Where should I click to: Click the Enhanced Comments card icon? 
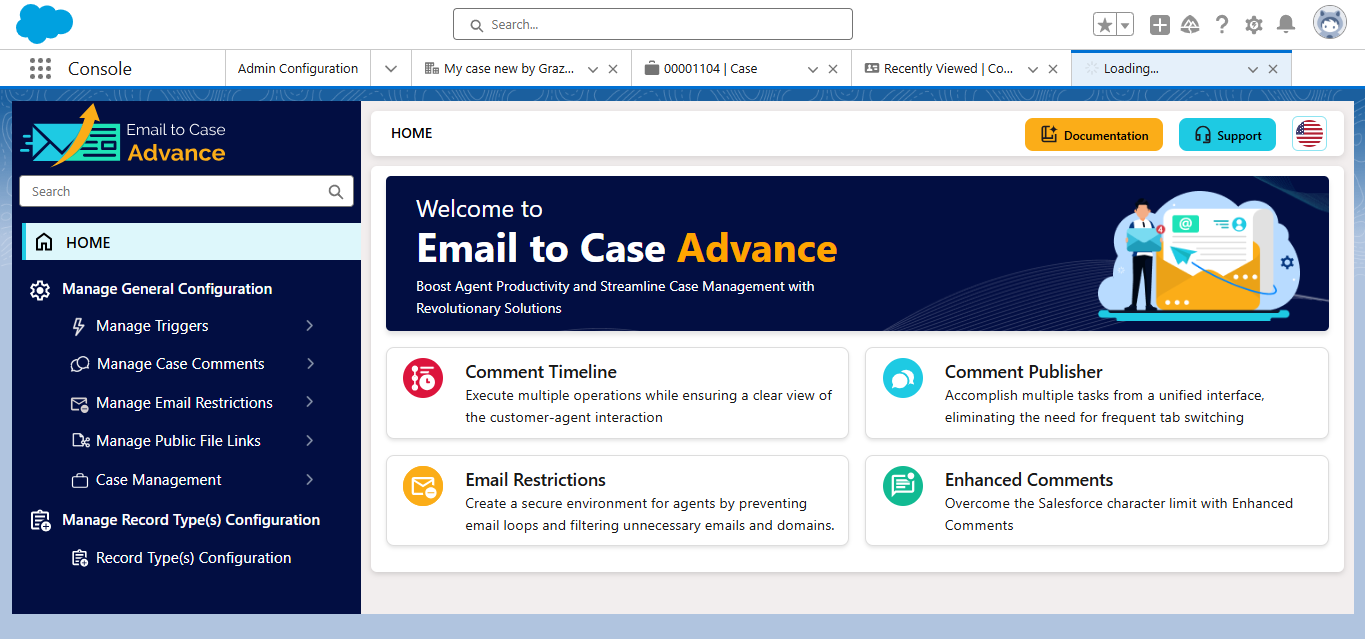[x=902, y=486]
